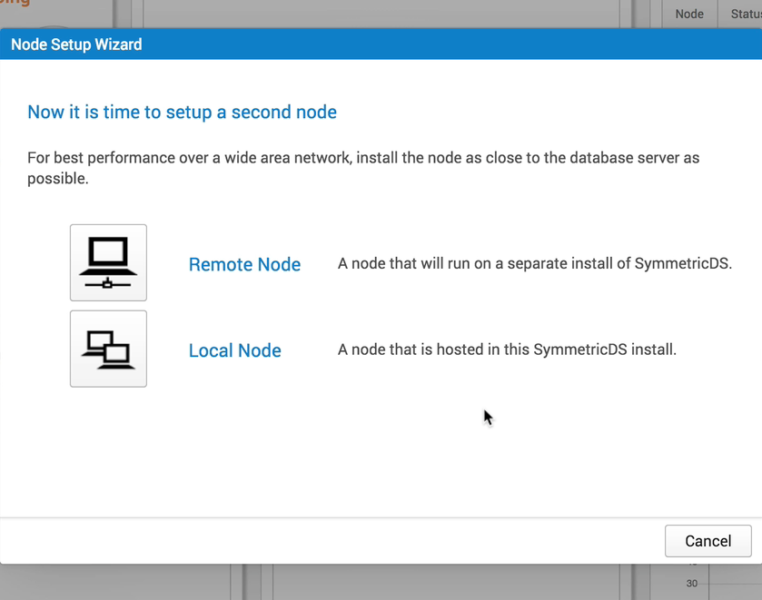Click the Node Setup Wizard title bar
This screenshot has height=600, width=762.
coord(381,44)
